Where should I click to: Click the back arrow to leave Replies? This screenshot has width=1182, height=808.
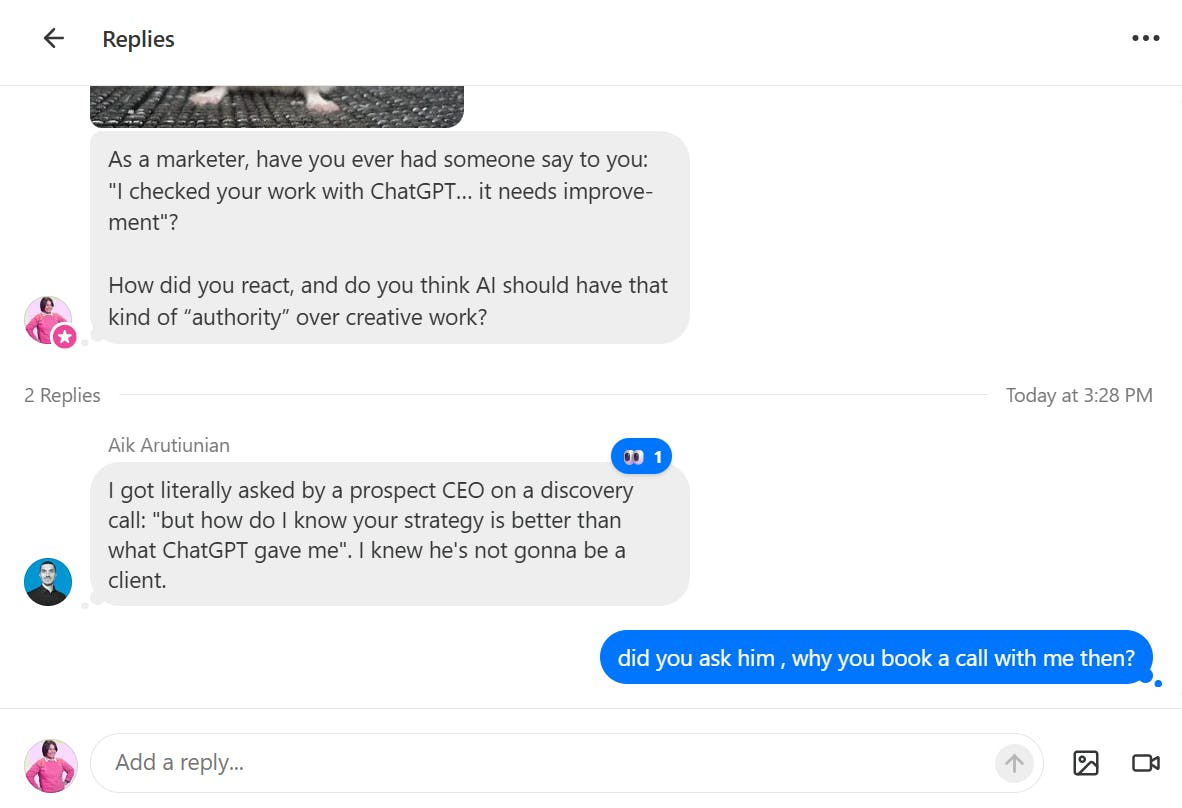click(53, 39)
